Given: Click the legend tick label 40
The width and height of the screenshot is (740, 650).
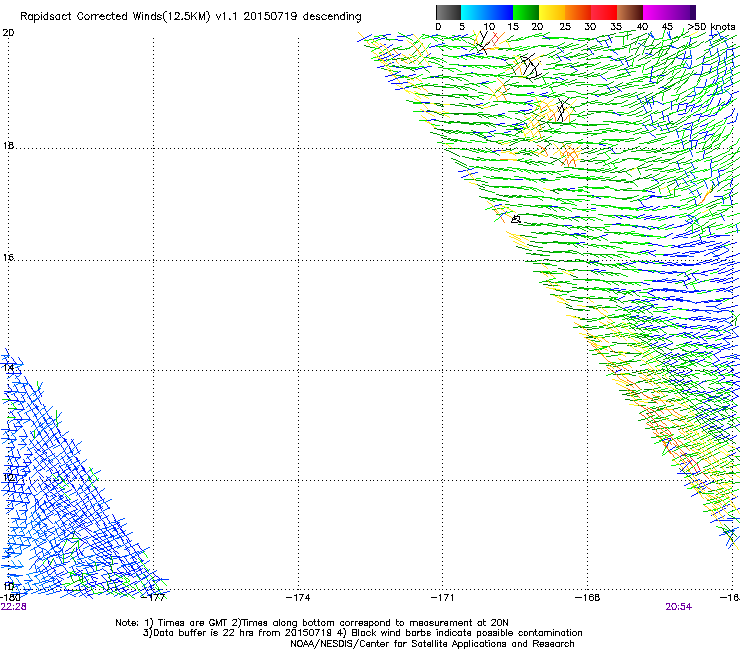Looking at the screenshot, I should pos(642,27).
